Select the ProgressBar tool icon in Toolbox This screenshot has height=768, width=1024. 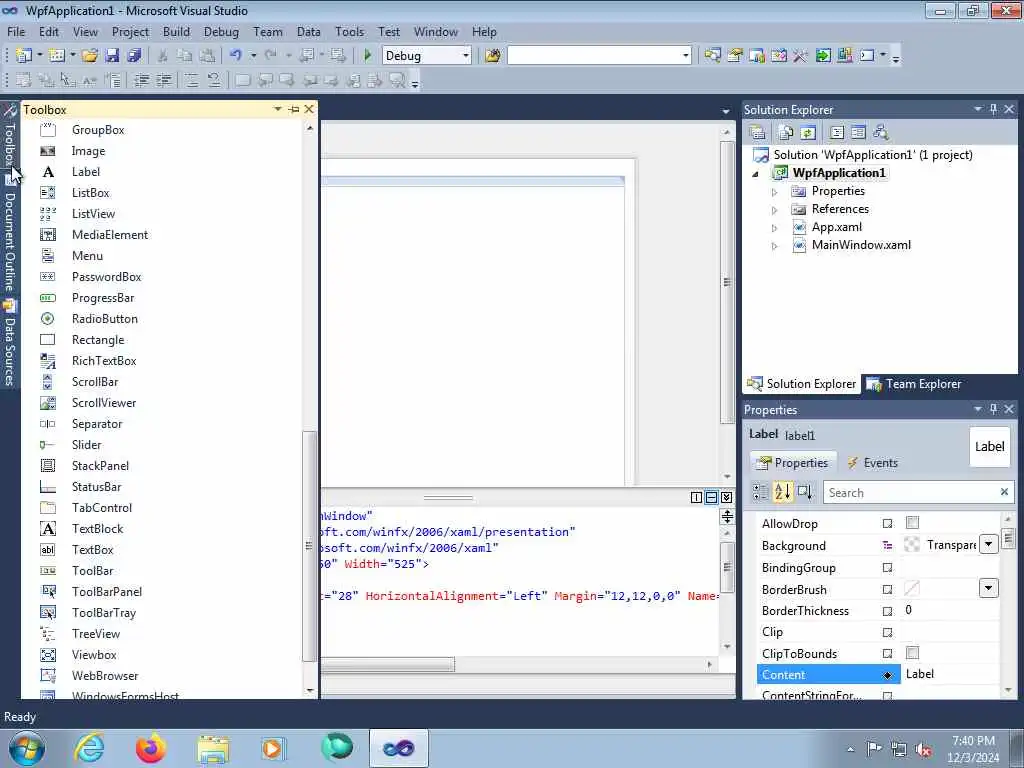pos(48,298)
